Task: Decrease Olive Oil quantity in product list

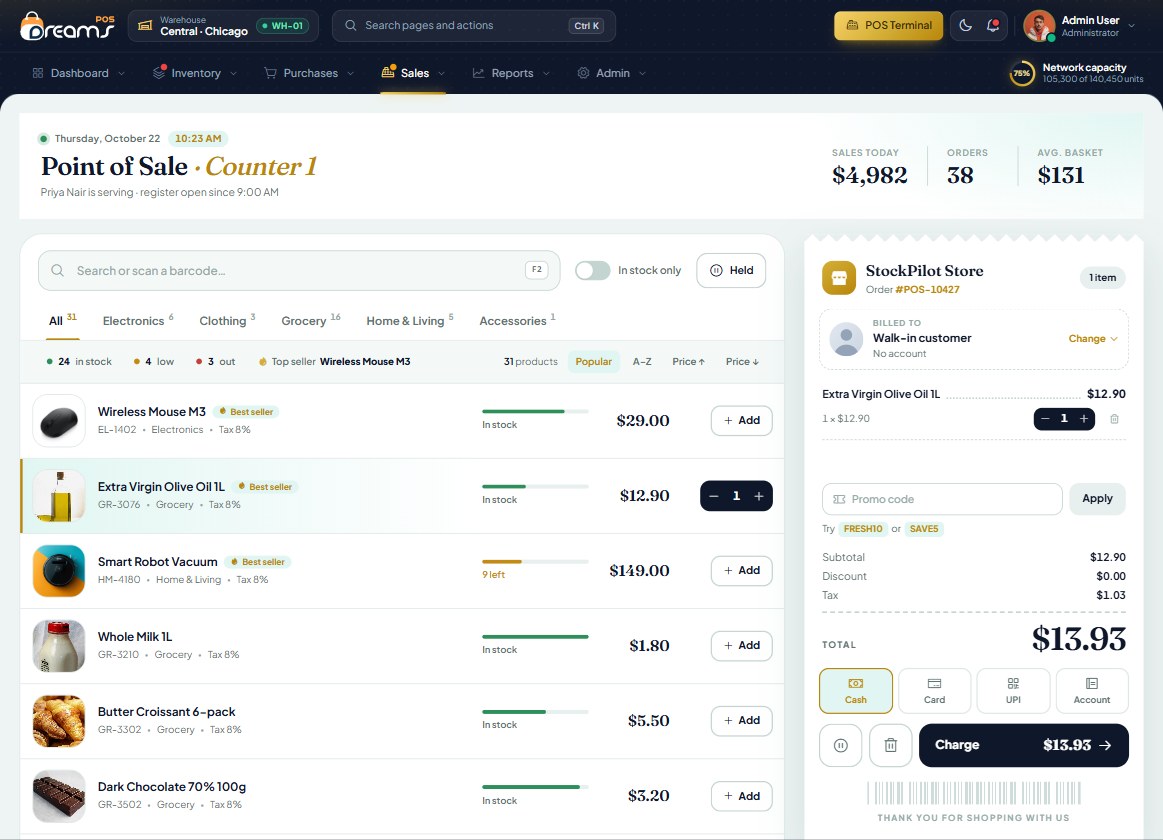Action: [714, 496]
